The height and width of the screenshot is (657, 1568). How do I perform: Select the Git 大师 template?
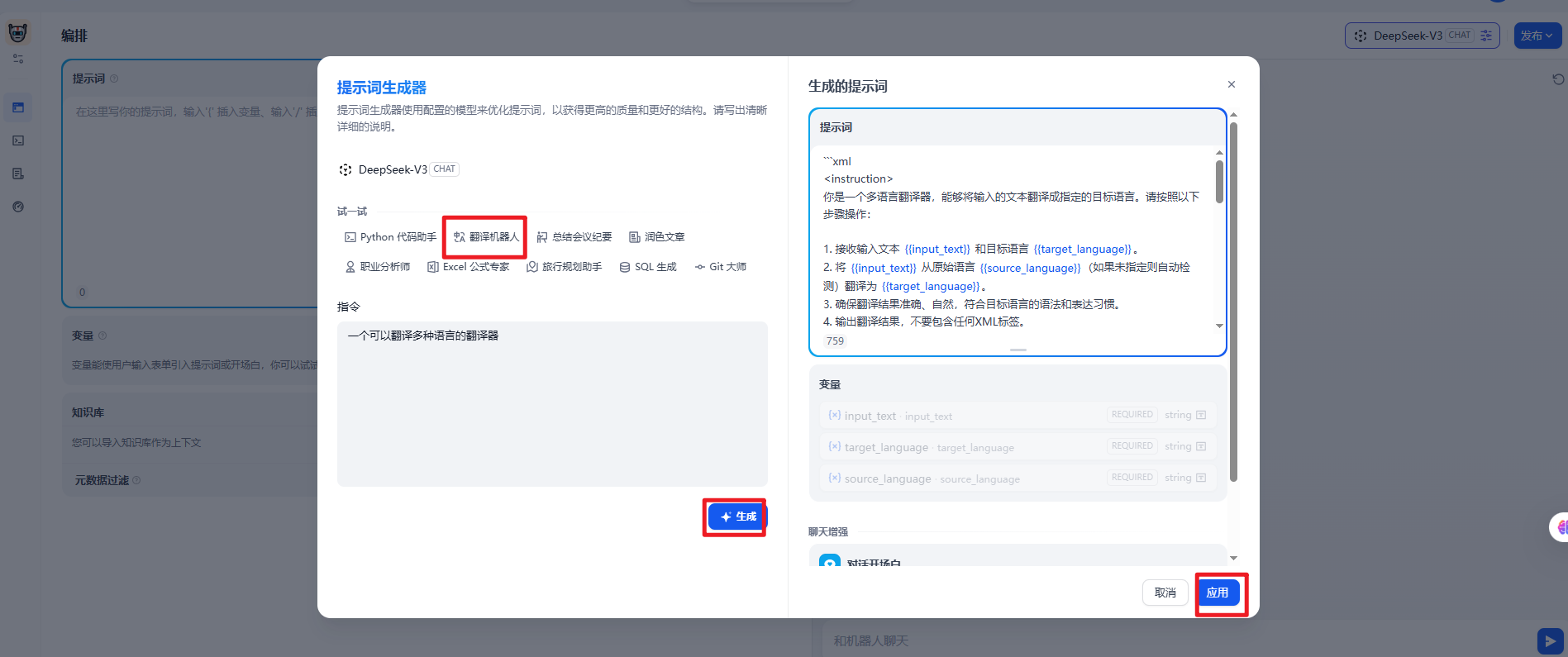721,267
